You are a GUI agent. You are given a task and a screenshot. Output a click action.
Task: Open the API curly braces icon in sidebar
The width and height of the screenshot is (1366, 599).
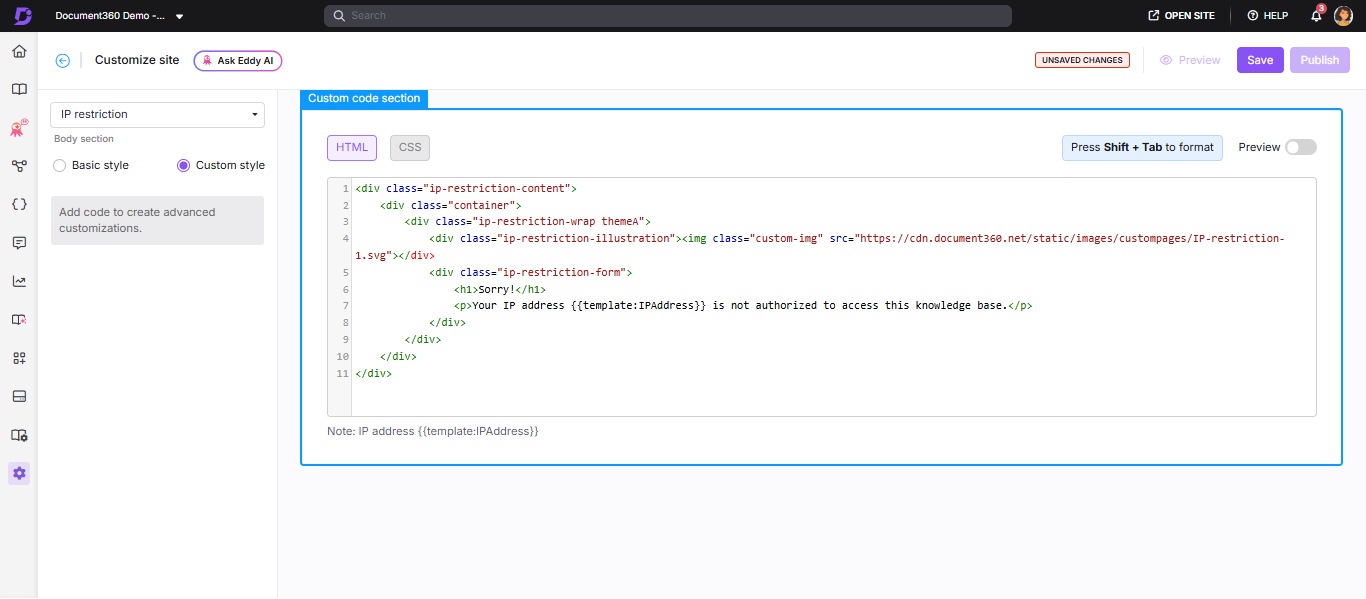(x=19, y=204)
